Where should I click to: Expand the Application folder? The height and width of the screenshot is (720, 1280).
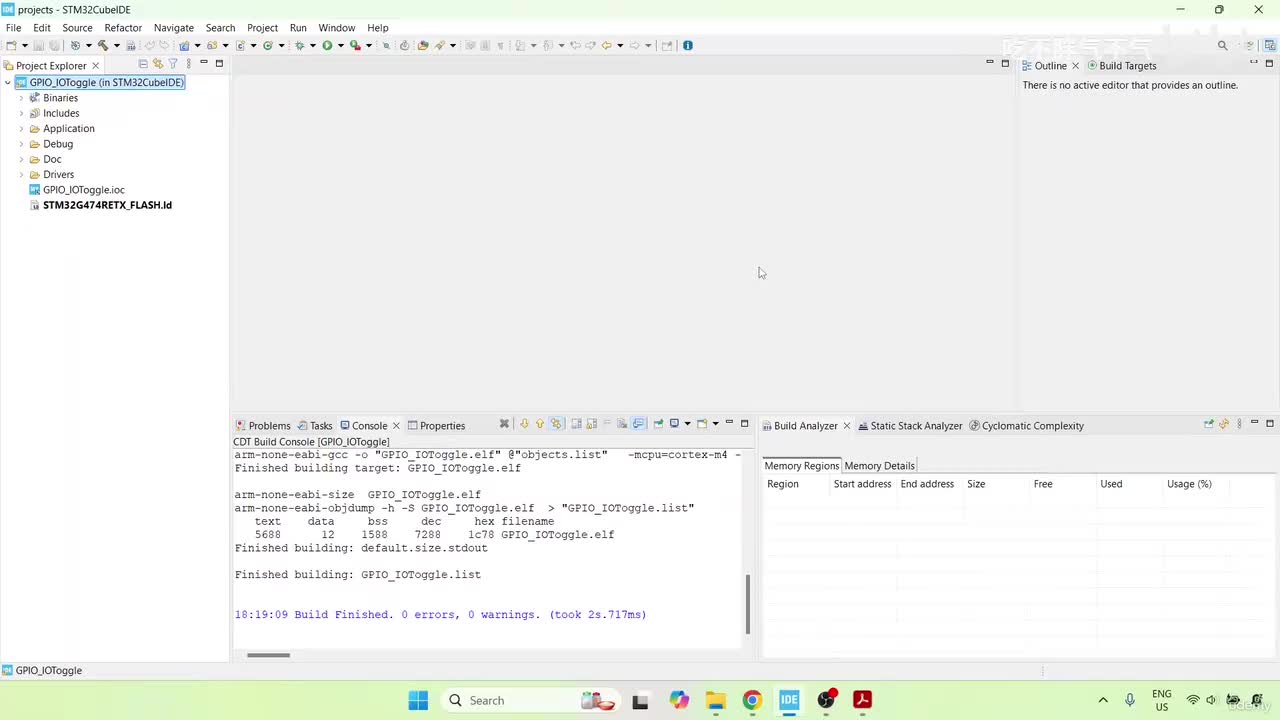tap(21, 129)
